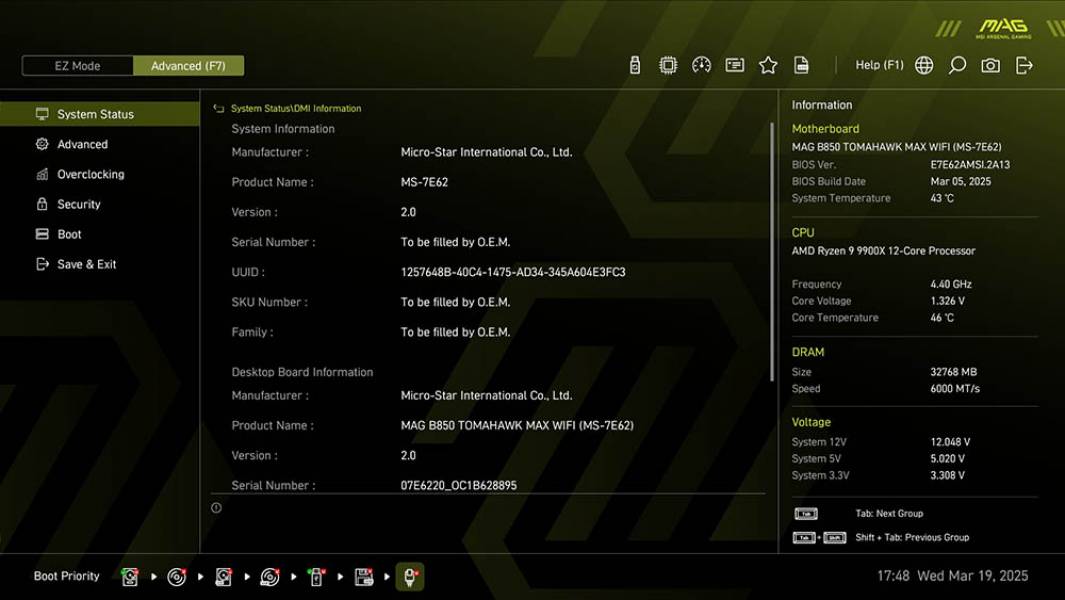Select the third boot device, USB hard disk
The width and height of the screenshot is (1065, 600).
click(223, 577)
